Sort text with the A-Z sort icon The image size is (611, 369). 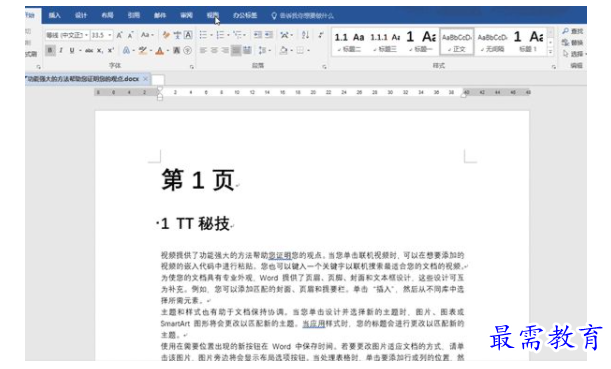coord(306,35)
